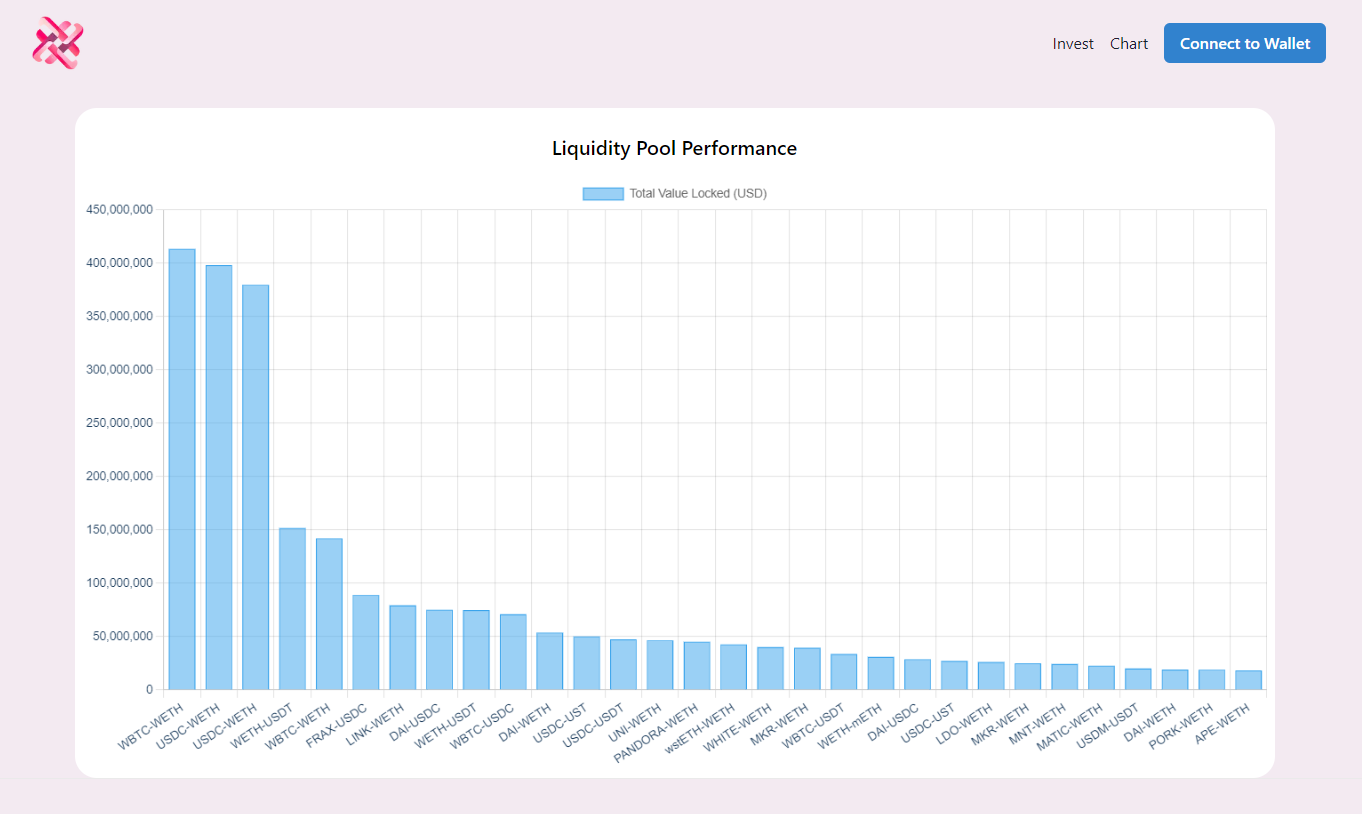Click the Liquidity Pool Performance title
This screenshot has width=1362, height=814.
point(675,149)
